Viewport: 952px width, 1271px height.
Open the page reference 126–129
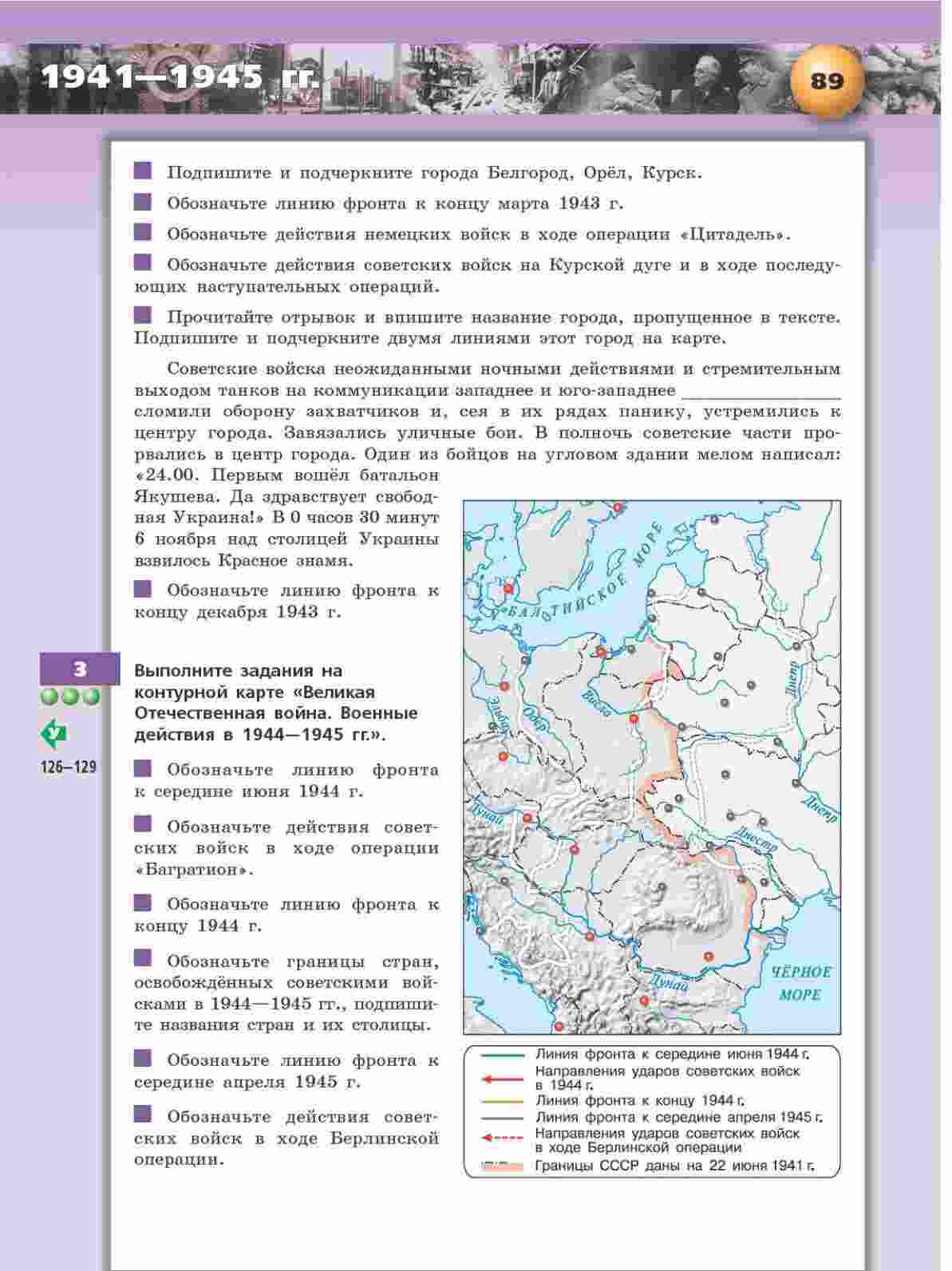69,768
